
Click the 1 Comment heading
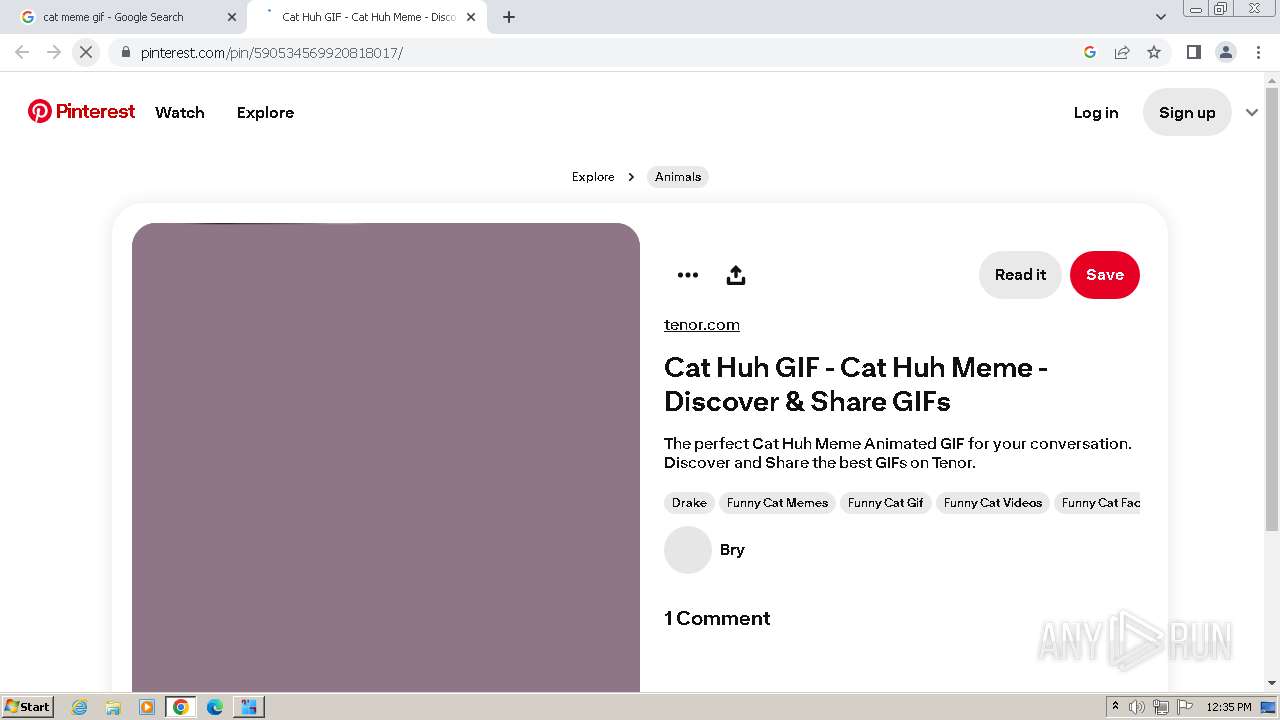(717, 619)
